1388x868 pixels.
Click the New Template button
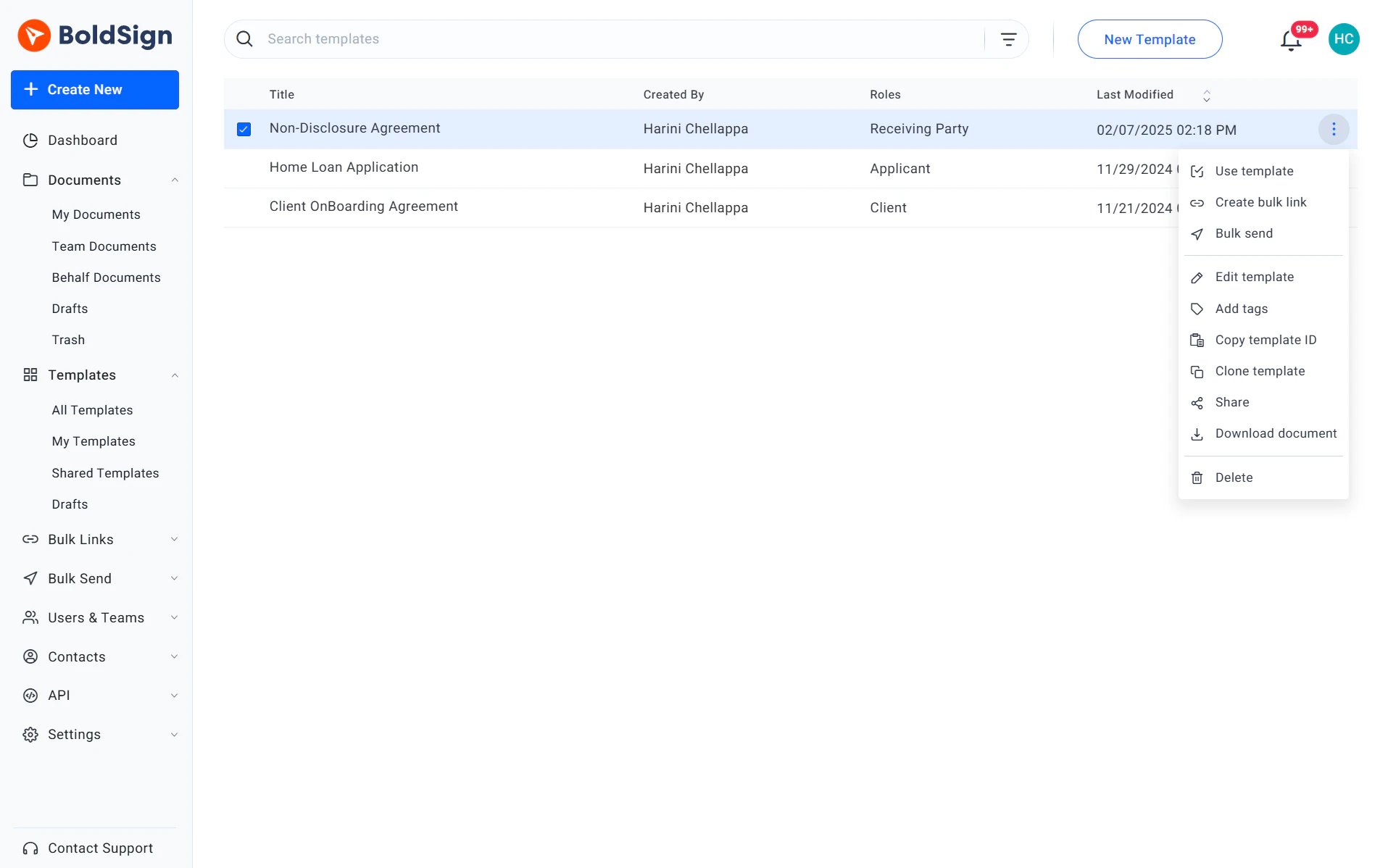[1150, 39]
